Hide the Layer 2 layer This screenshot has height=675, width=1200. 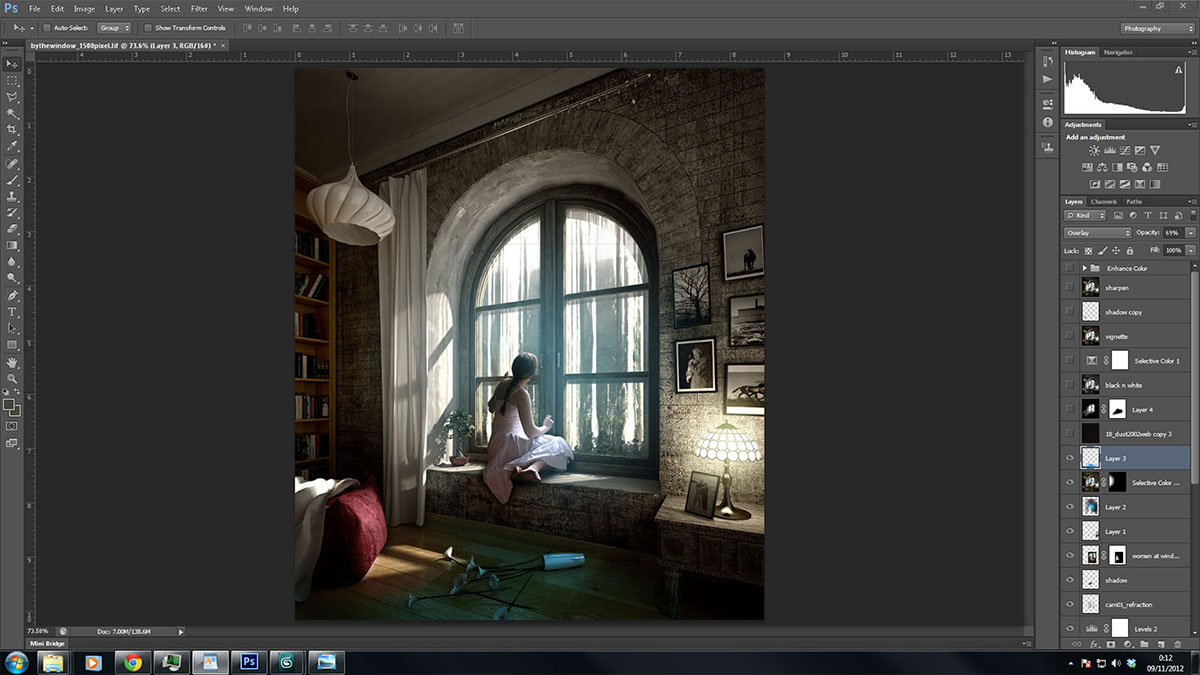tap(1070, 507)
